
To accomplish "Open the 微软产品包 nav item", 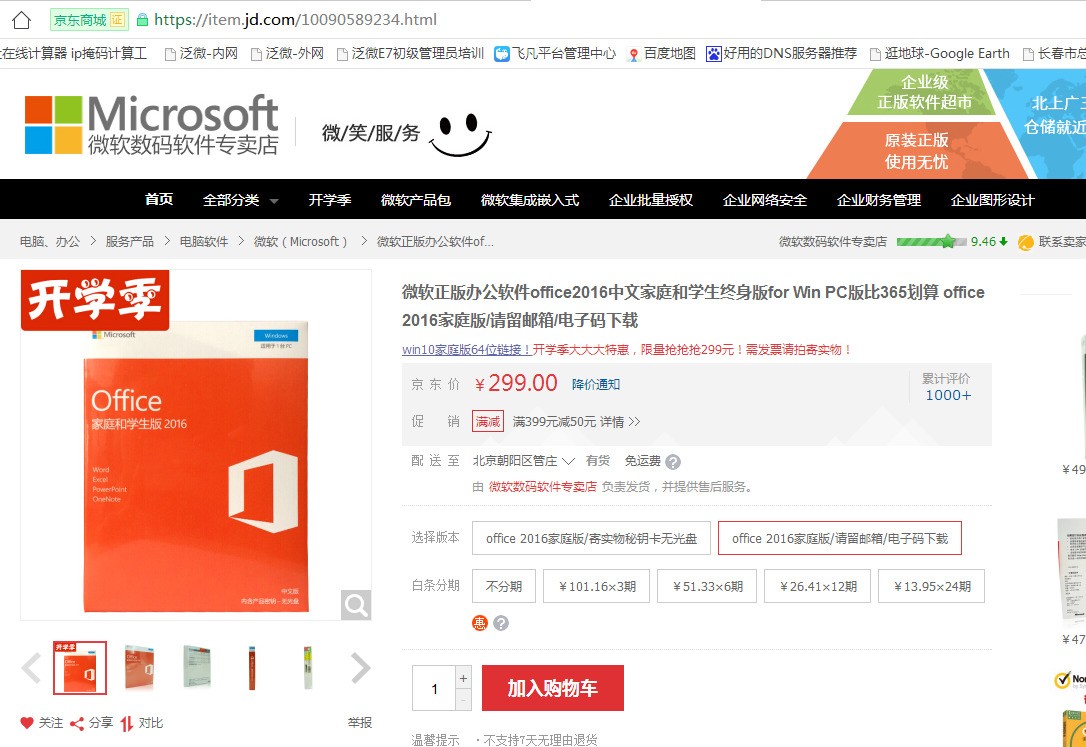I will tap(416, 200).
